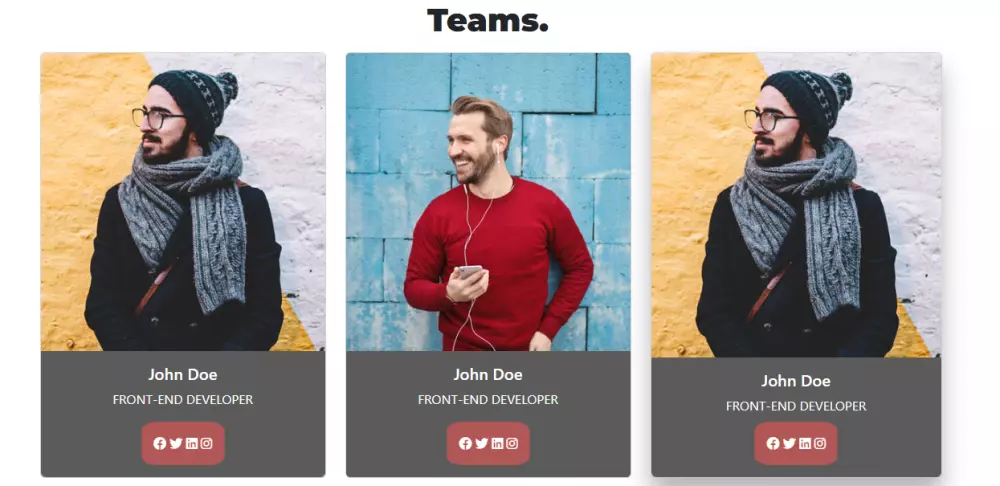1000x486 pixels.
Task: Click FRONT-END DEVELOPER text on middle card
Action: coord(488,400)
